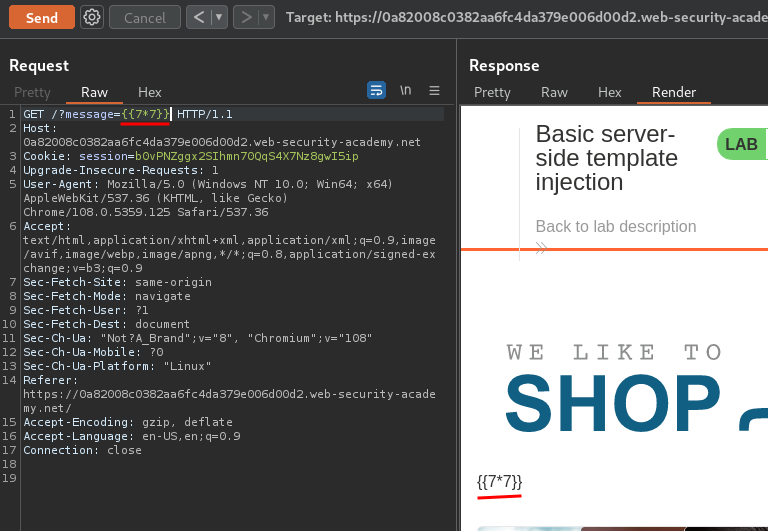The height and width of the screenshot is (531, 768).
Task: Go to next request with forward arrow
Action: click(245, 18)
